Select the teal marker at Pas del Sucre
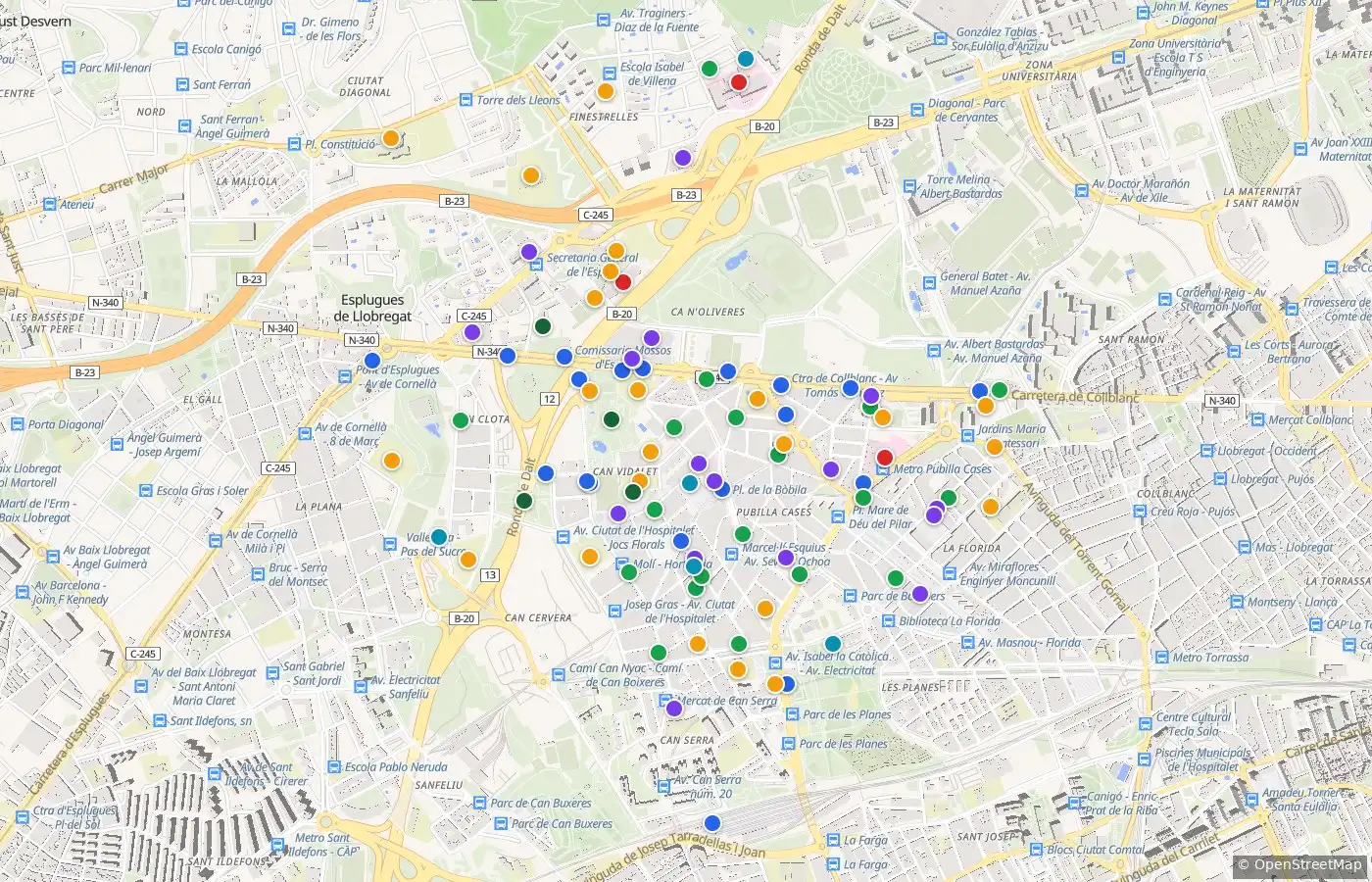This screenshot has height=882, width=1372. tap(439, 537)
